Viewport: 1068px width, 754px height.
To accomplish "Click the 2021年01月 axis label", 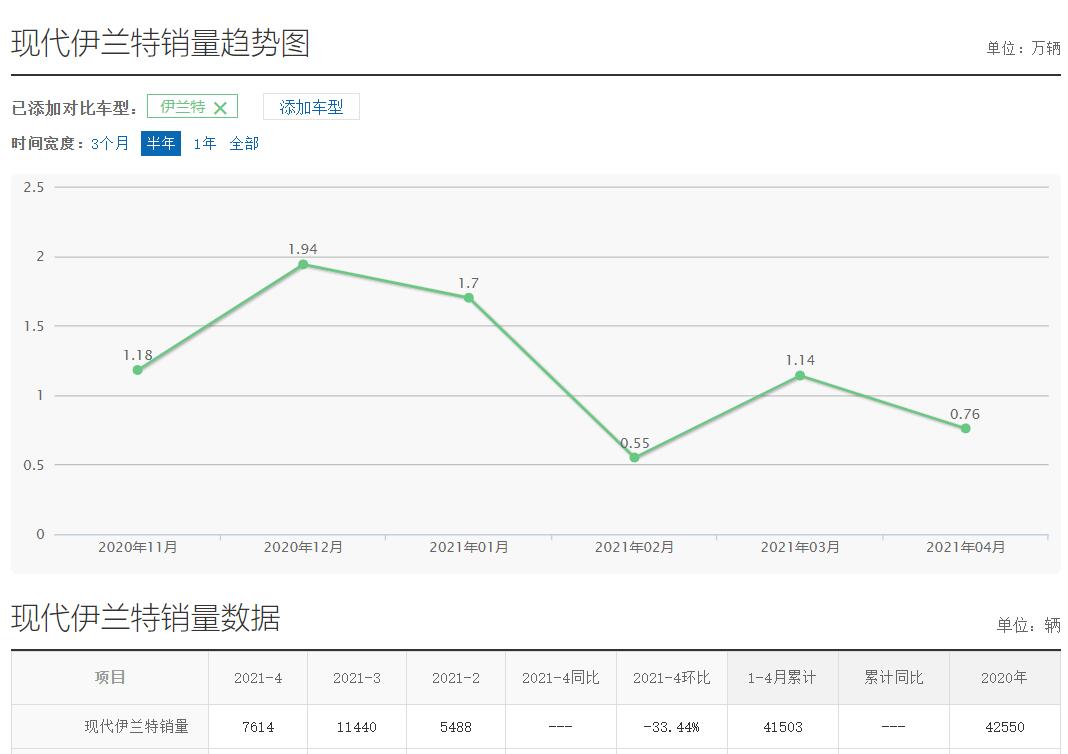I will (x=469, y=547).
